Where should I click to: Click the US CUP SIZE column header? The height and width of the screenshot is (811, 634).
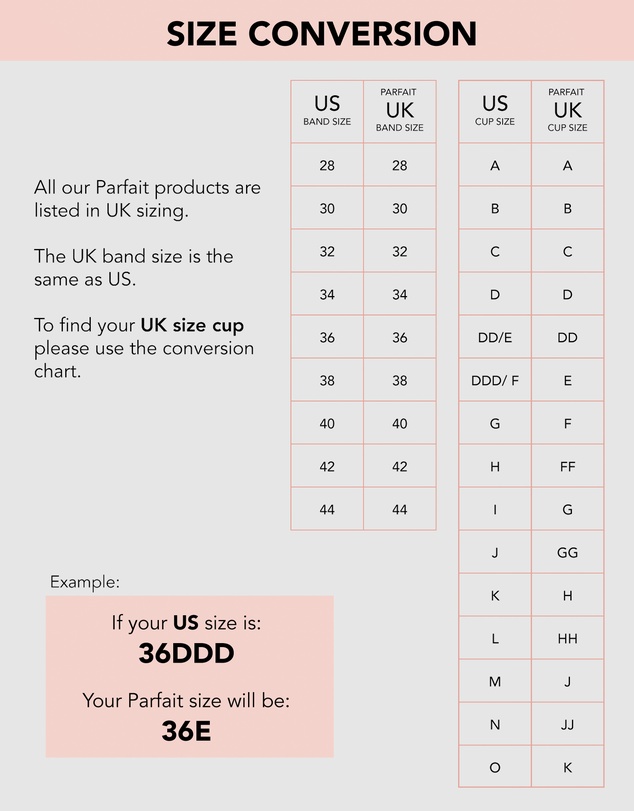point(495,111)
